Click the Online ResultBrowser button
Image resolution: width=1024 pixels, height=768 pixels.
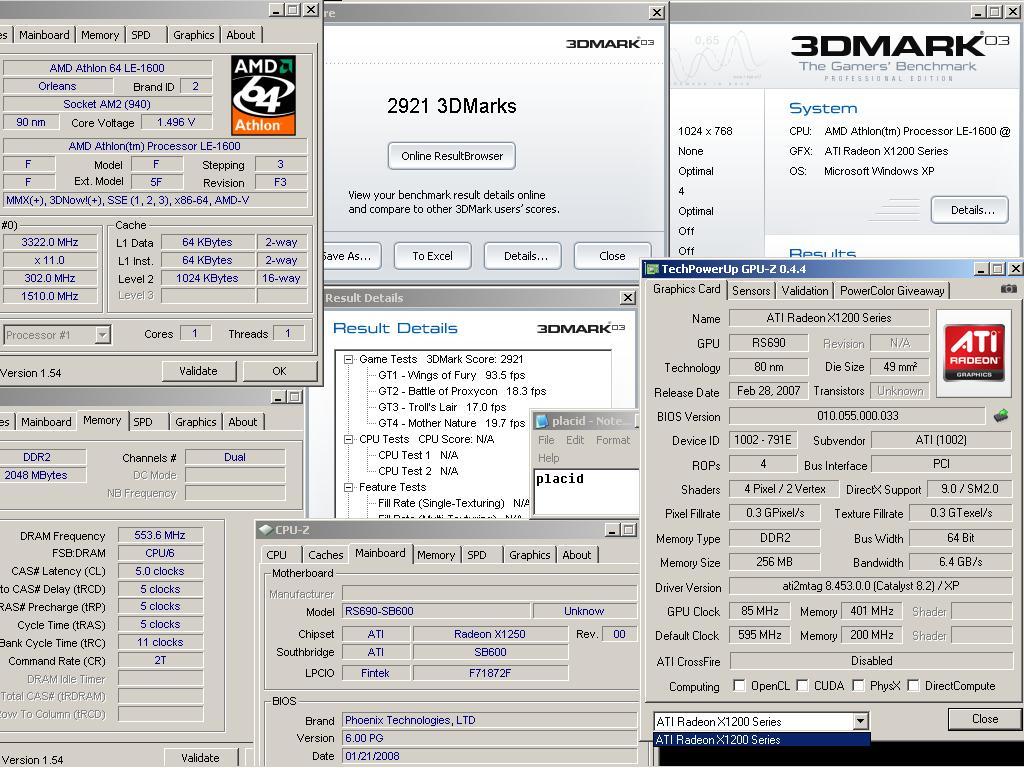tap(451, 156)
